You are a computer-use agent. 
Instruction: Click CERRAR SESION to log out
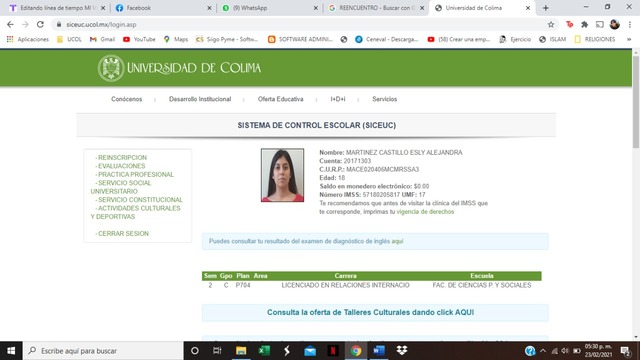click(x=123, y=234)
